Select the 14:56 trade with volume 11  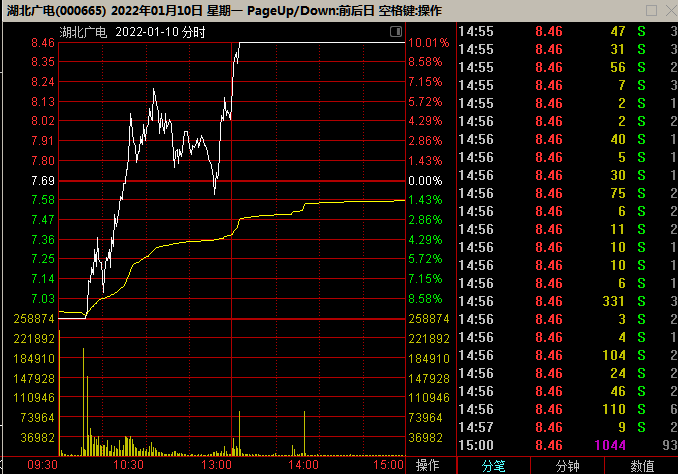tap(567, 229)
